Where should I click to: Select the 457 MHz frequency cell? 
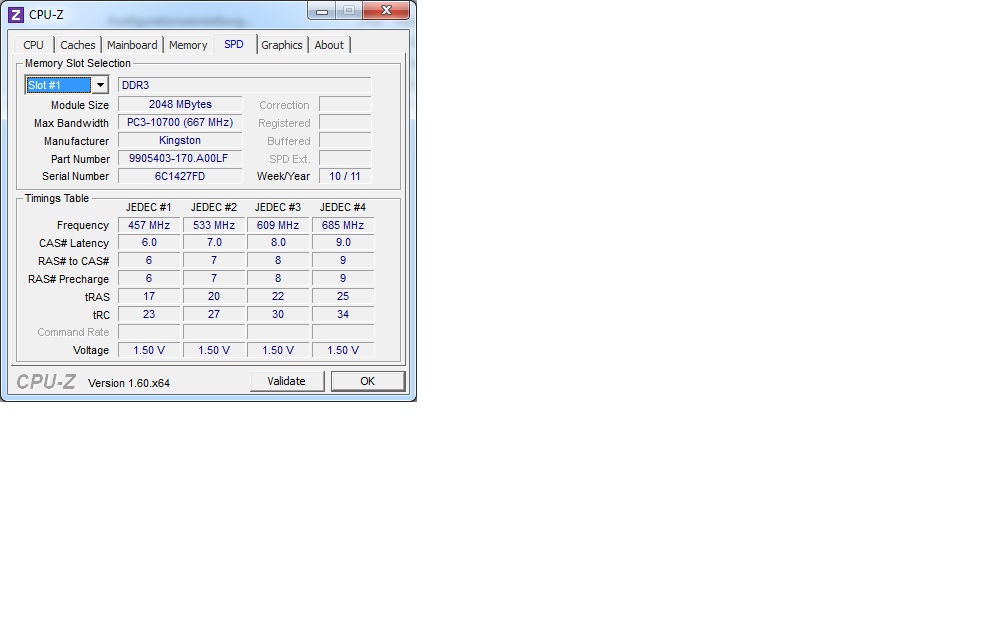(149, 225)
